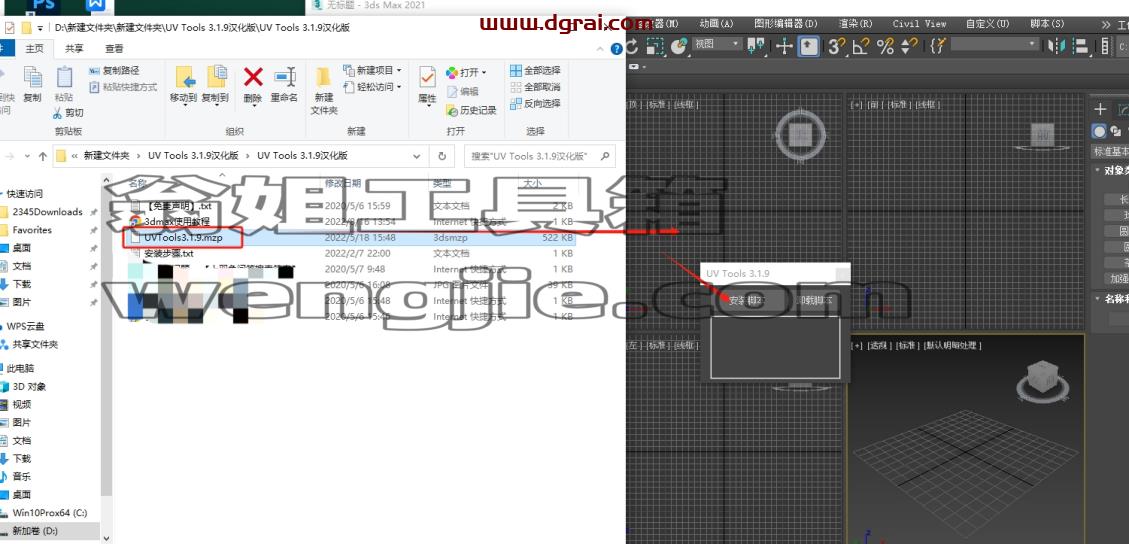Image resolution: width=1129 pixels, height=544 pixels.
Task: Open the 图形编辑器(D) menu in 3ds Max
Action: (786, 24)
